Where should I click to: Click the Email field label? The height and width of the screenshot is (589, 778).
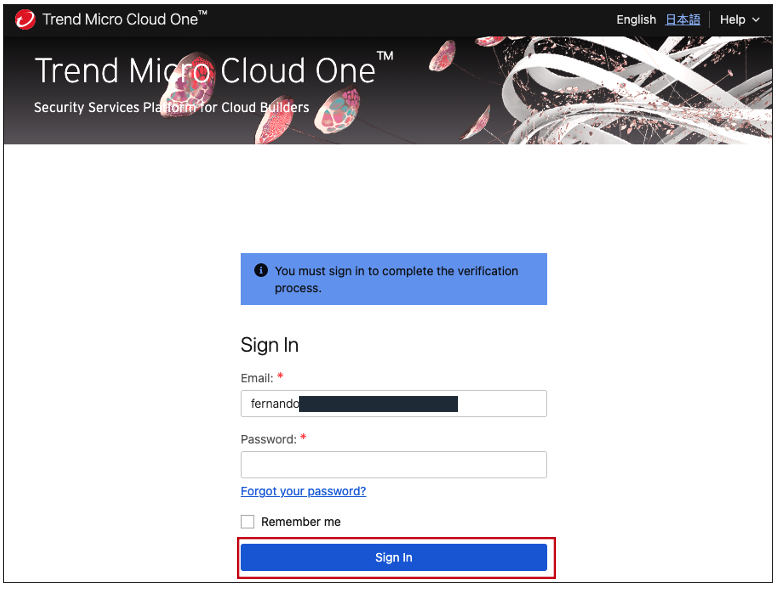[257, 378]
